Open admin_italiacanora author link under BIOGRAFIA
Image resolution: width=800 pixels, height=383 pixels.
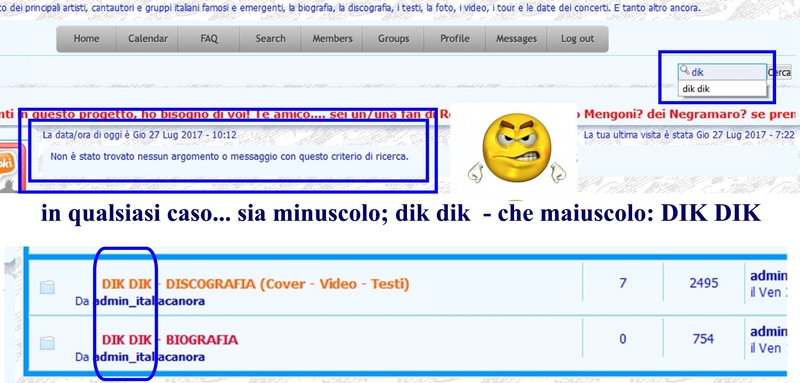[149, 357]
